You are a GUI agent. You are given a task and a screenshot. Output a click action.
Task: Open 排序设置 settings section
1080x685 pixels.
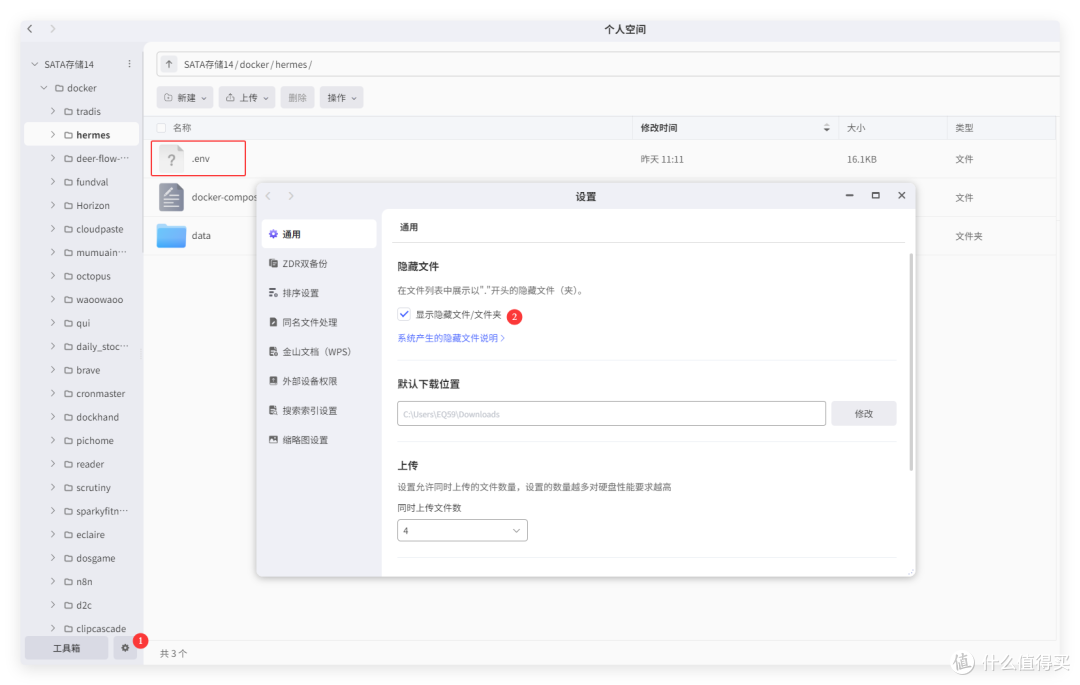click(x=319, y=293)
